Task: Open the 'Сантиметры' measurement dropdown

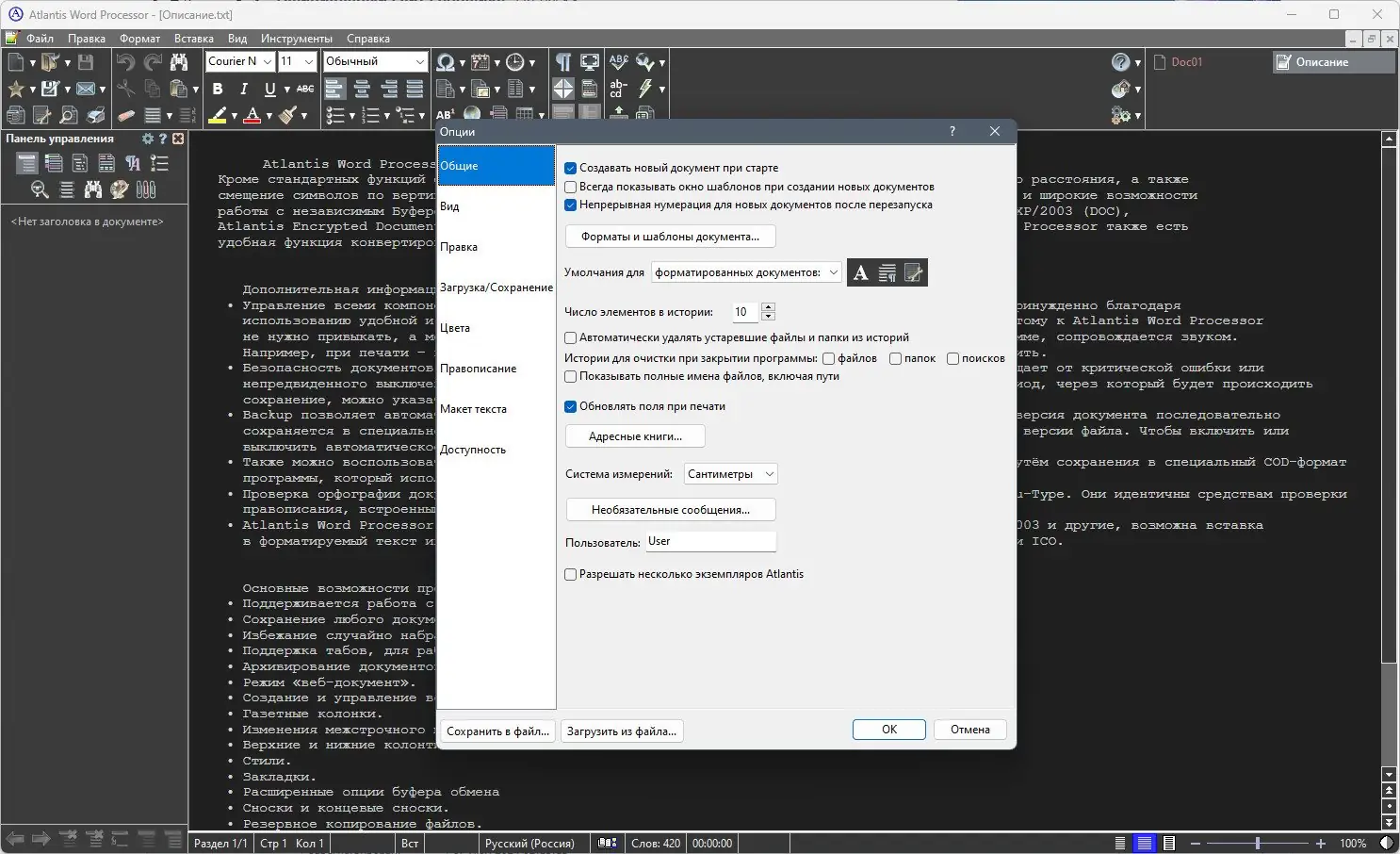Action: click(770, 473)
